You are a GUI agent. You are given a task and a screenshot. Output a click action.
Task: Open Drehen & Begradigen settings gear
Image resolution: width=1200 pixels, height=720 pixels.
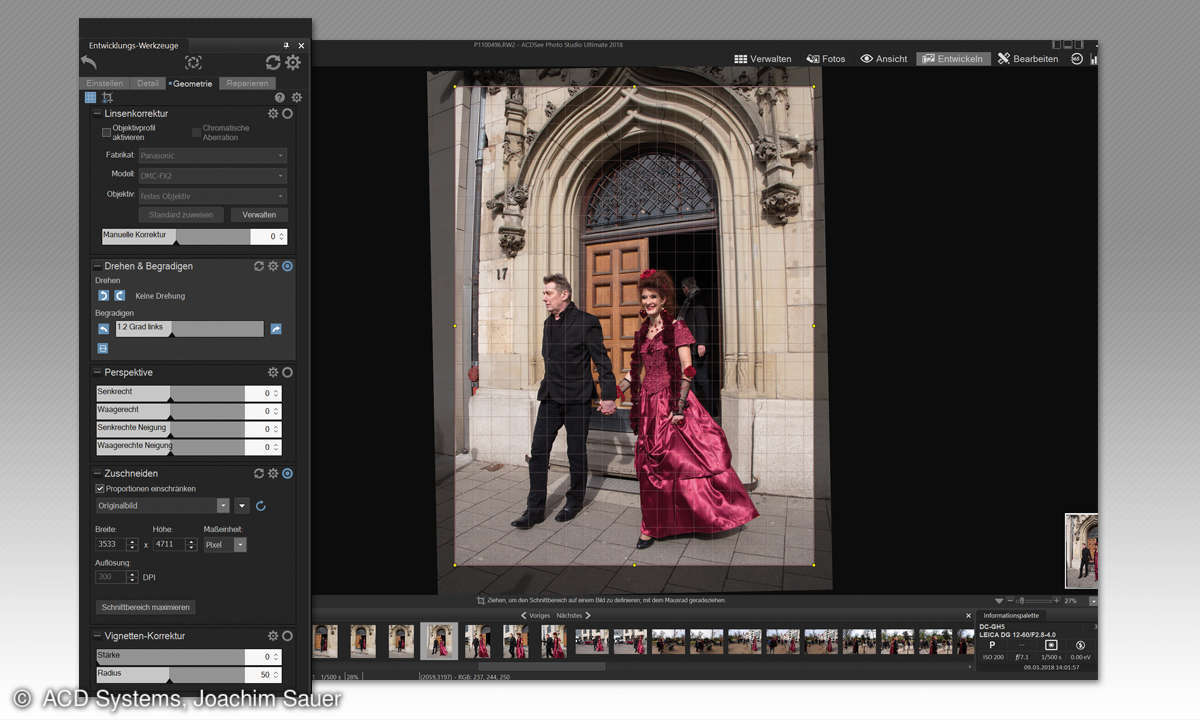pyautogui.click(x=273, y=266)
